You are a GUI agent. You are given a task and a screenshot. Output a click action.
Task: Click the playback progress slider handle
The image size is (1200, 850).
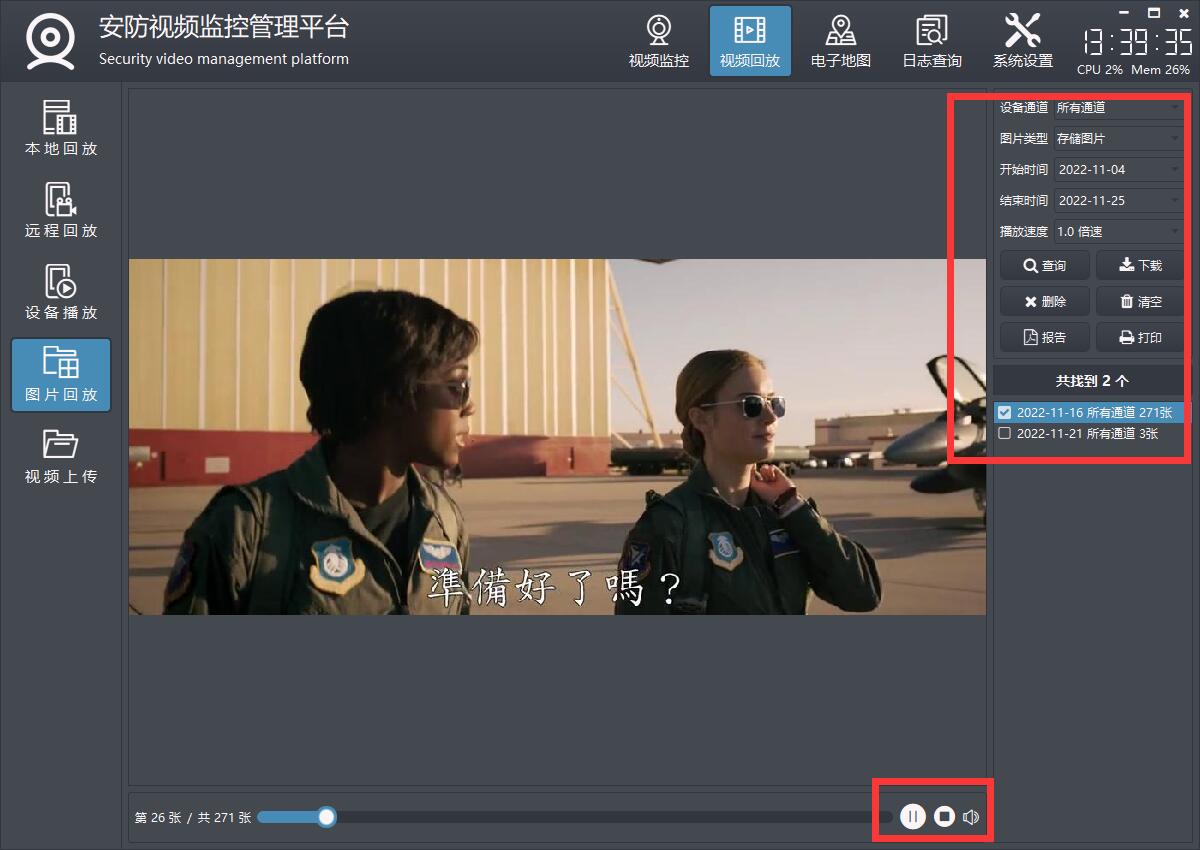point(326,817)
